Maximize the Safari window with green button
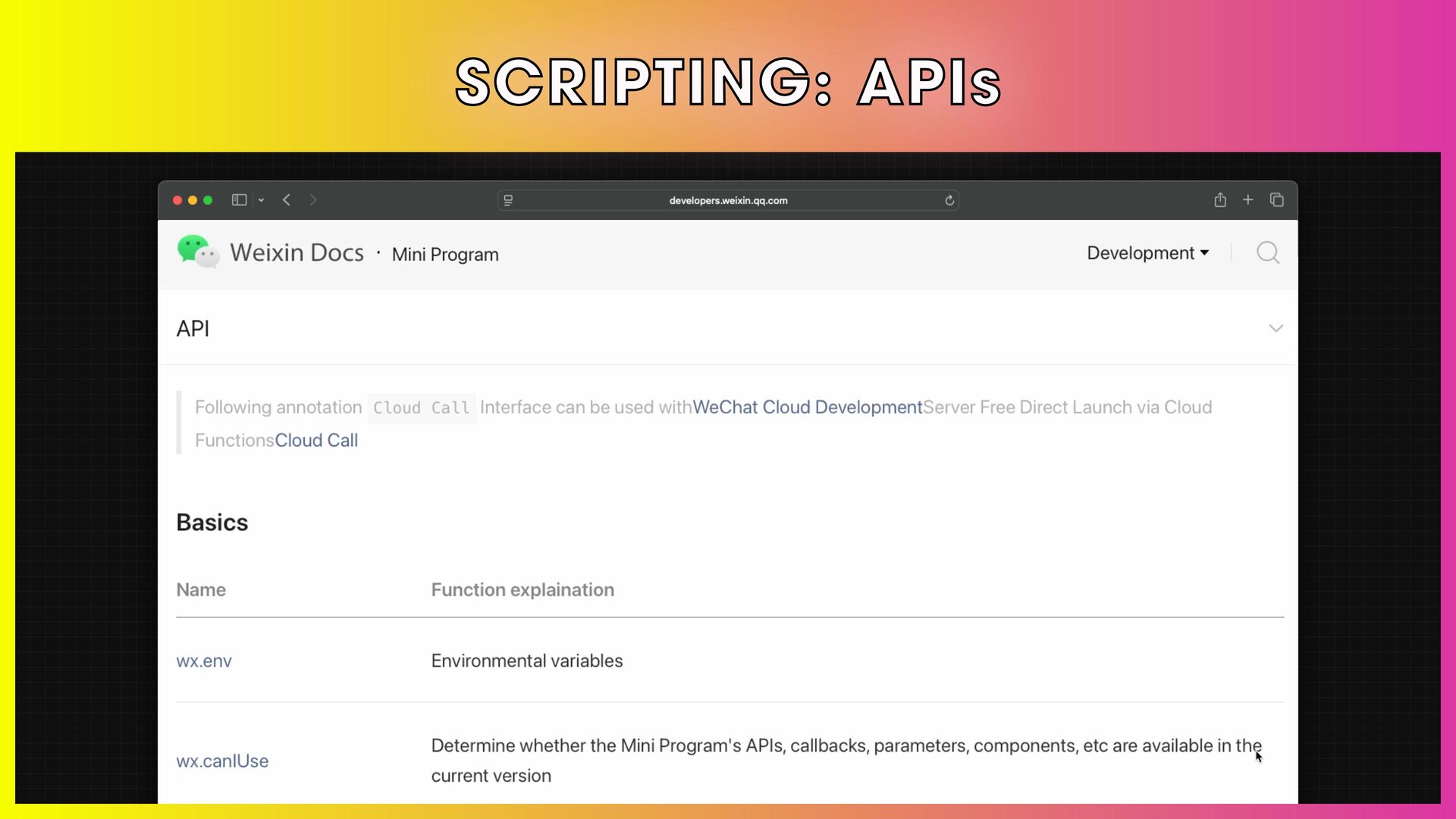This screenshot has height=819, width=1456. pos(208,200)
